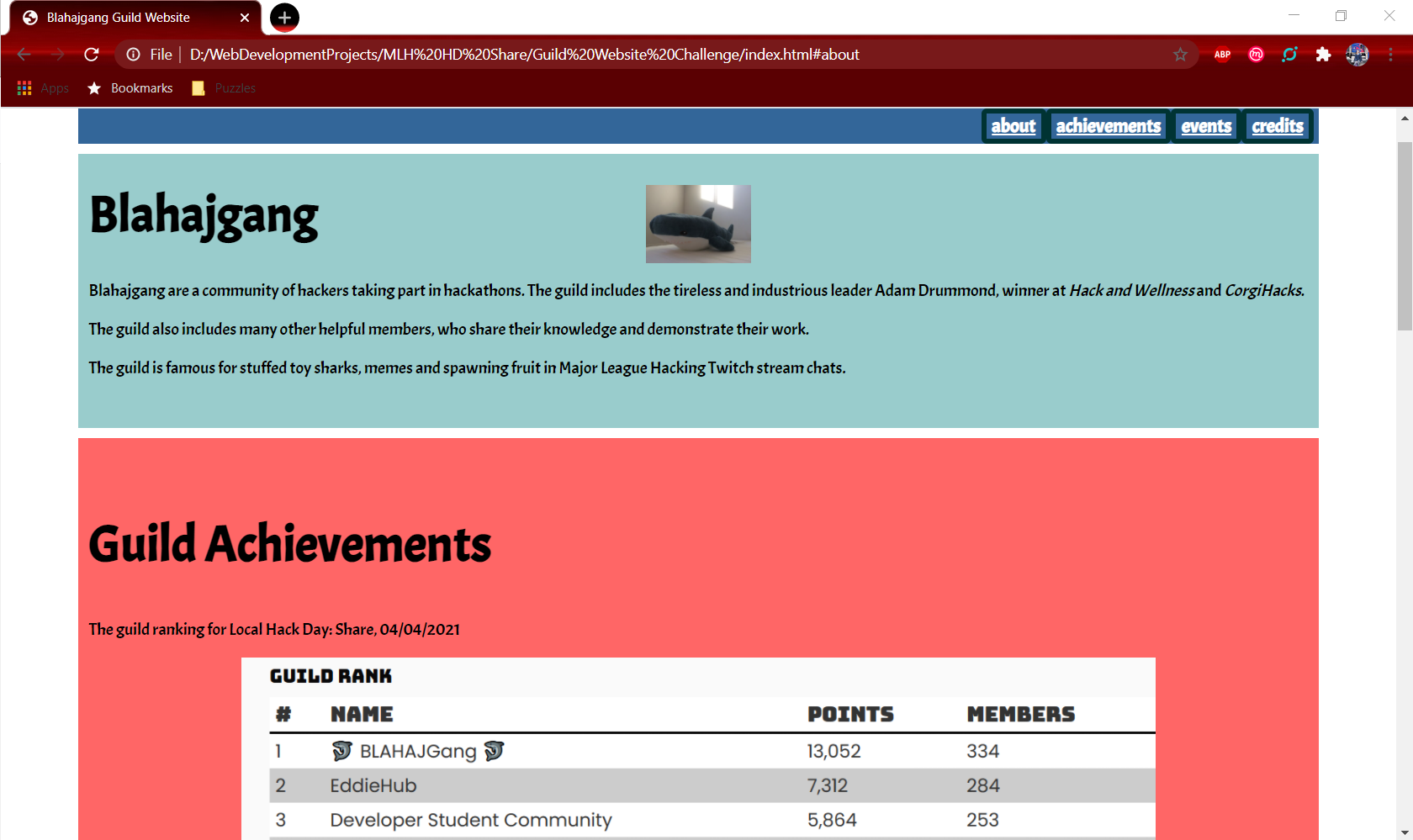Click the NAME column header
The image size is (1413, 840).
coord(362,714)
